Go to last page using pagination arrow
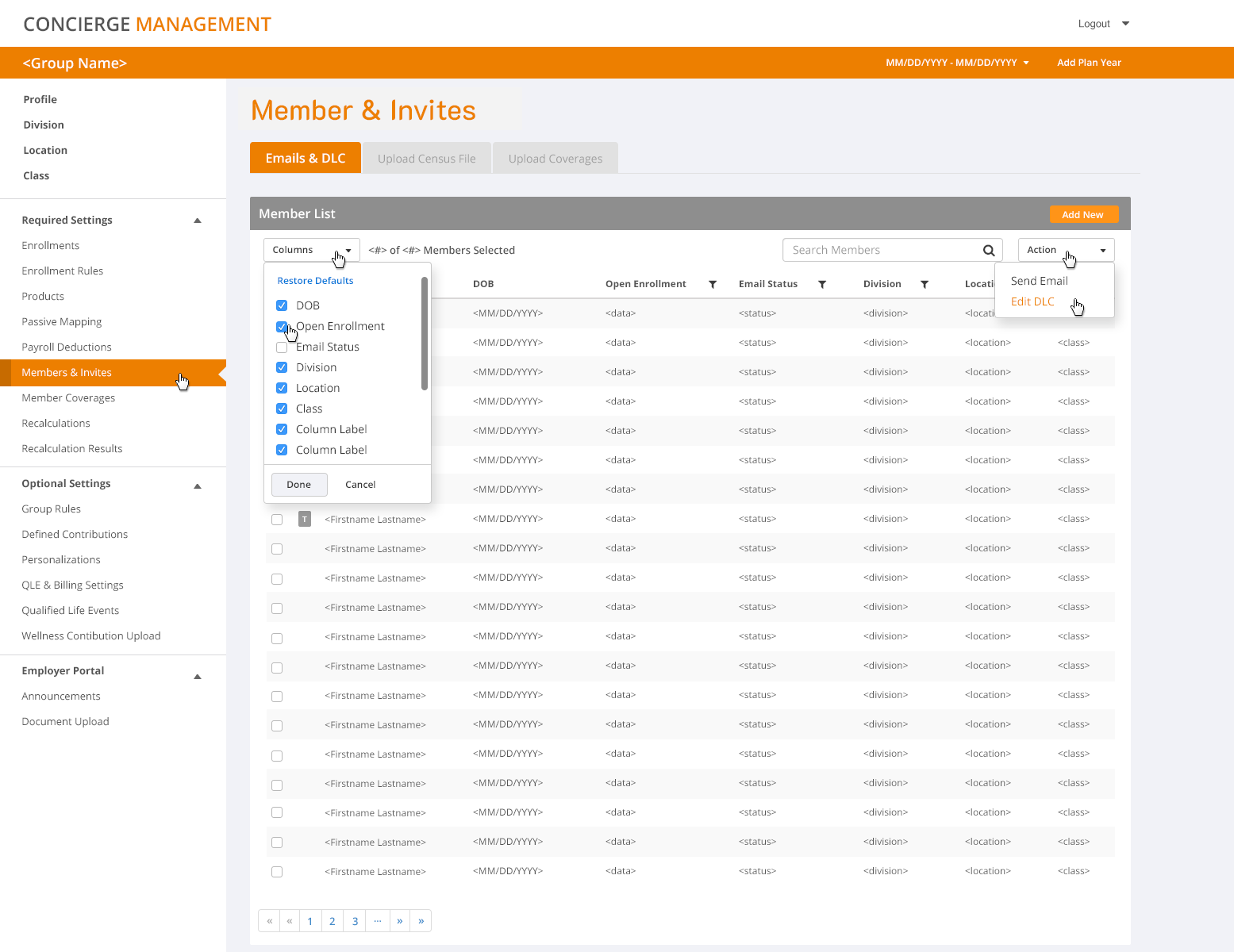Viewport: 1234px width, 952px height. (x=421, y=921)
